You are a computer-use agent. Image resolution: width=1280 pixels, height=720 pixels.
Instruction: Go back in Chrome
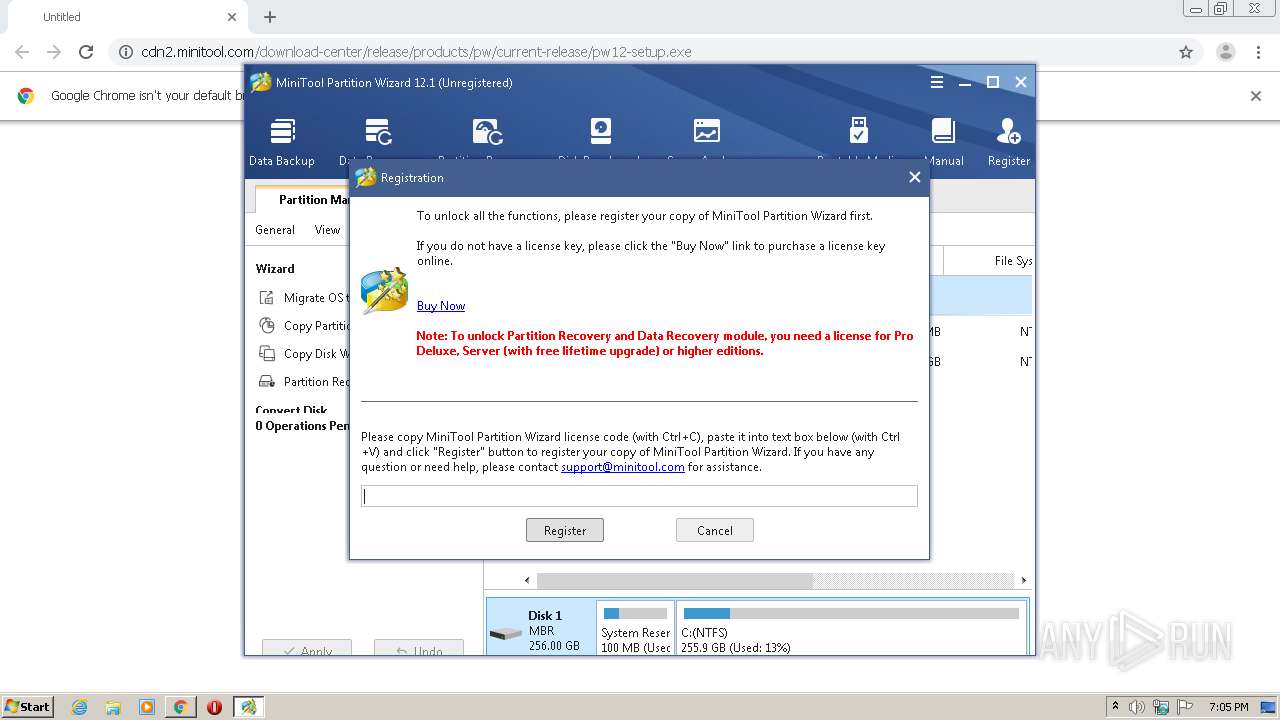(x=22, y=52)
